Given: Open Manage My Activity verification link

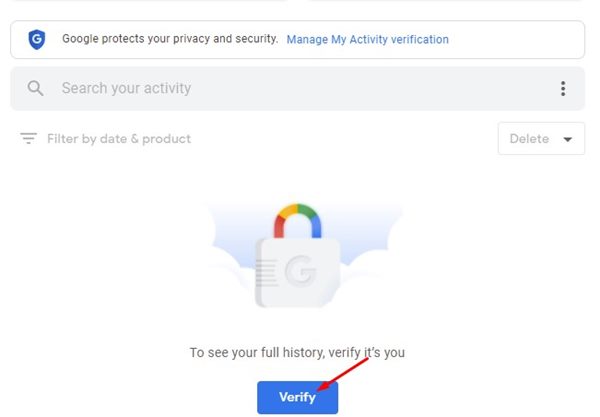Looking at the screenshot, I should pyautogui.click(x=367, y=39).
